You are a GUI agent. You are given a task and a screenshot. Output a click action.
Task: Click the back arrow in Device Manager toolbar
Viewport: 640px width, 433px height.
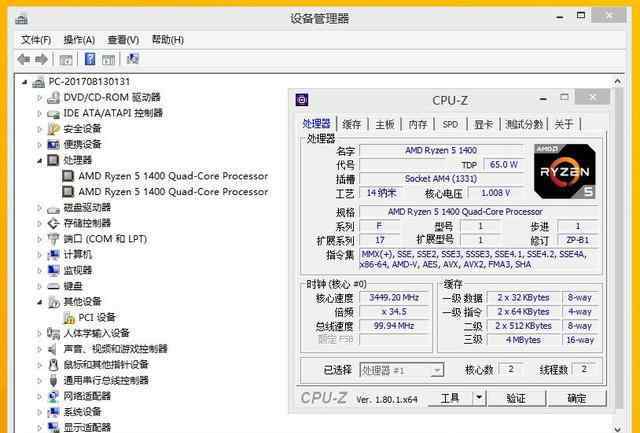pyautogui.click(x=24, y=60)
